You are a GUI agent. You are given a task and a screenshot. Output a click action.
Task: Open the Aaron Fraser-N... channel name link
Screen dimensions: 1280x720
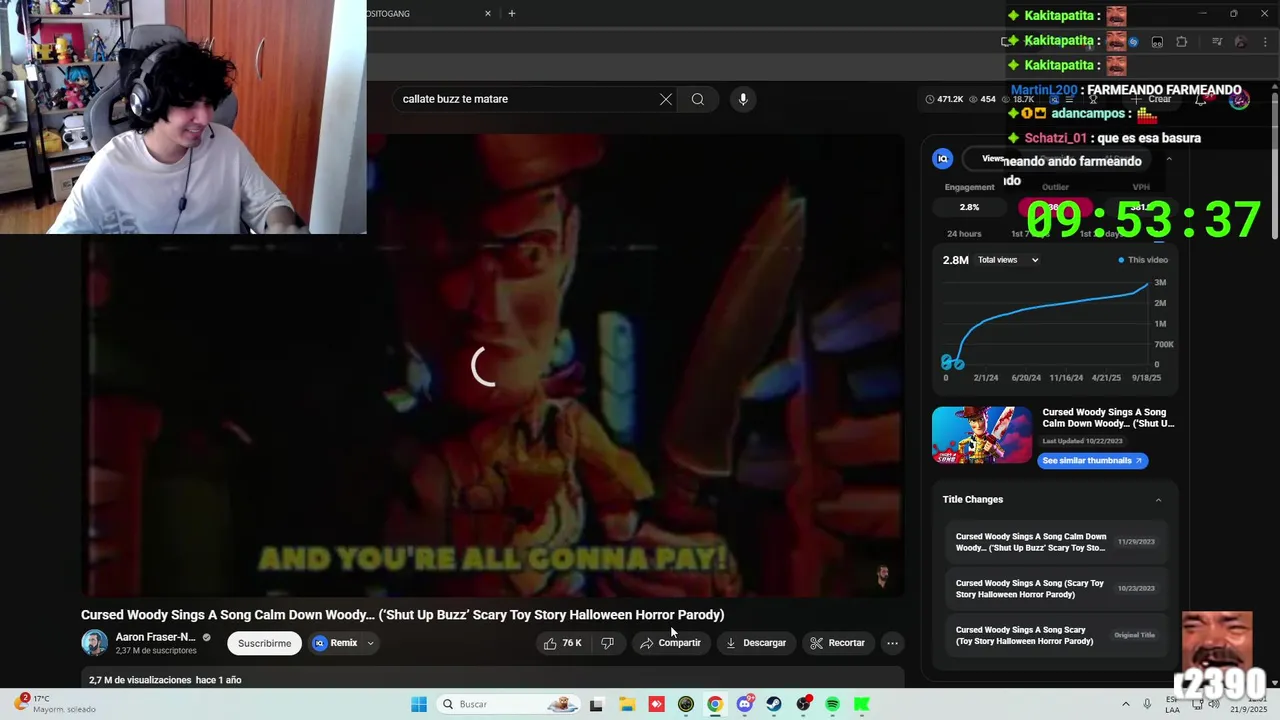[x=155, y=637]
